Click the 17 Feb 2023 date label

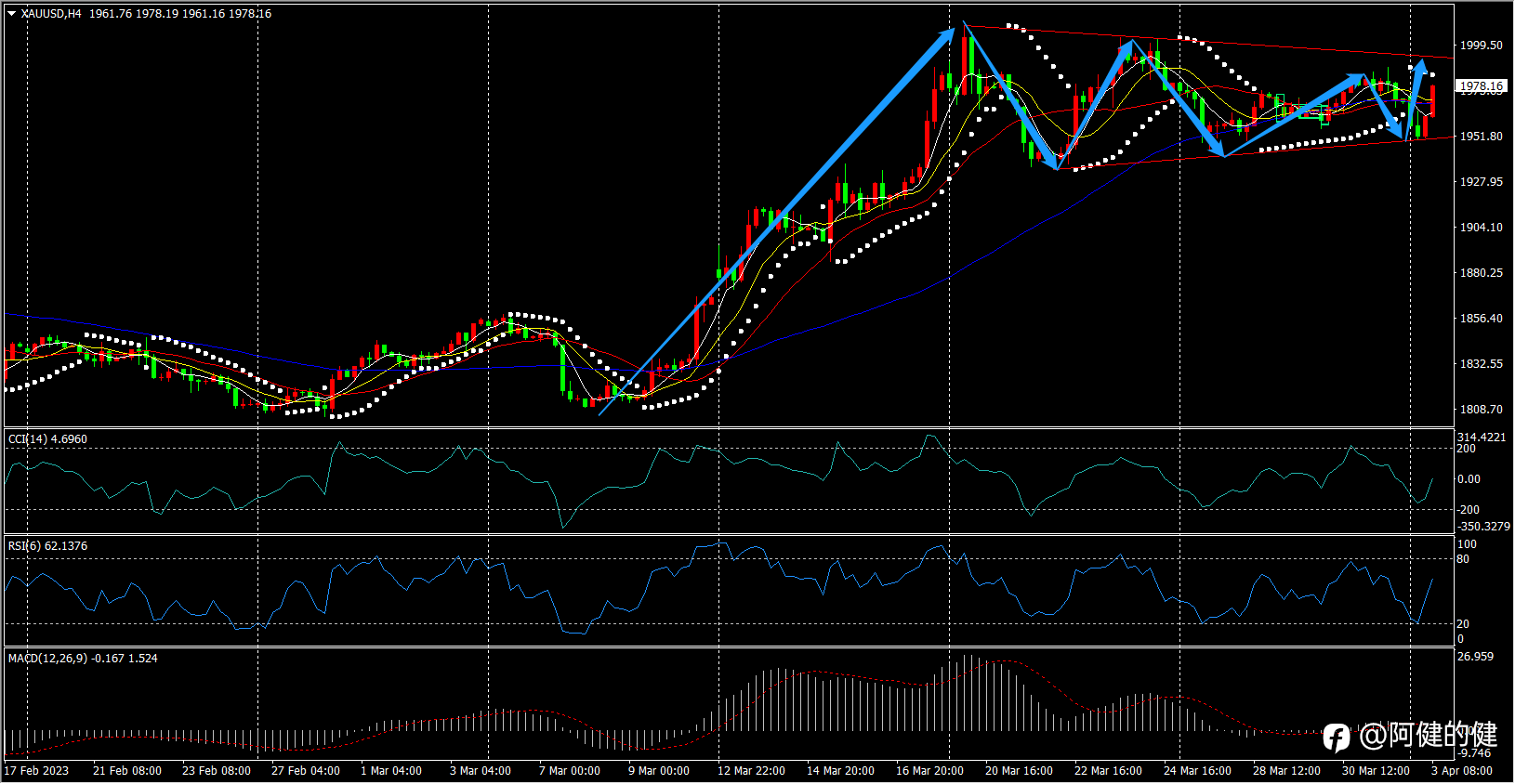pos(36,771)
